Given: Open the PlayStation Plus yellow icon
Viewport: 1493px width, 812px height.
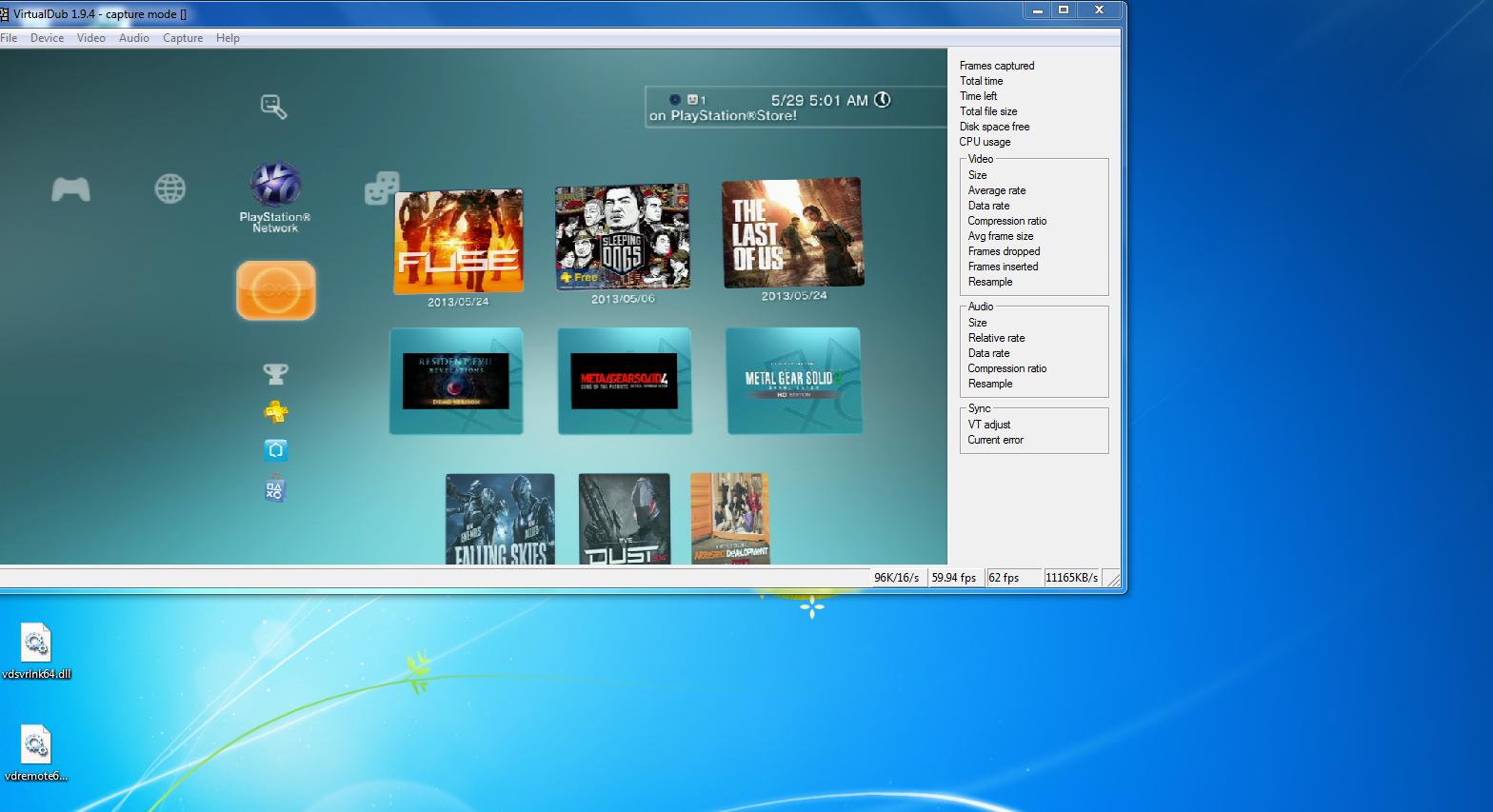Looking at the screenshot, I should point(275,412).
